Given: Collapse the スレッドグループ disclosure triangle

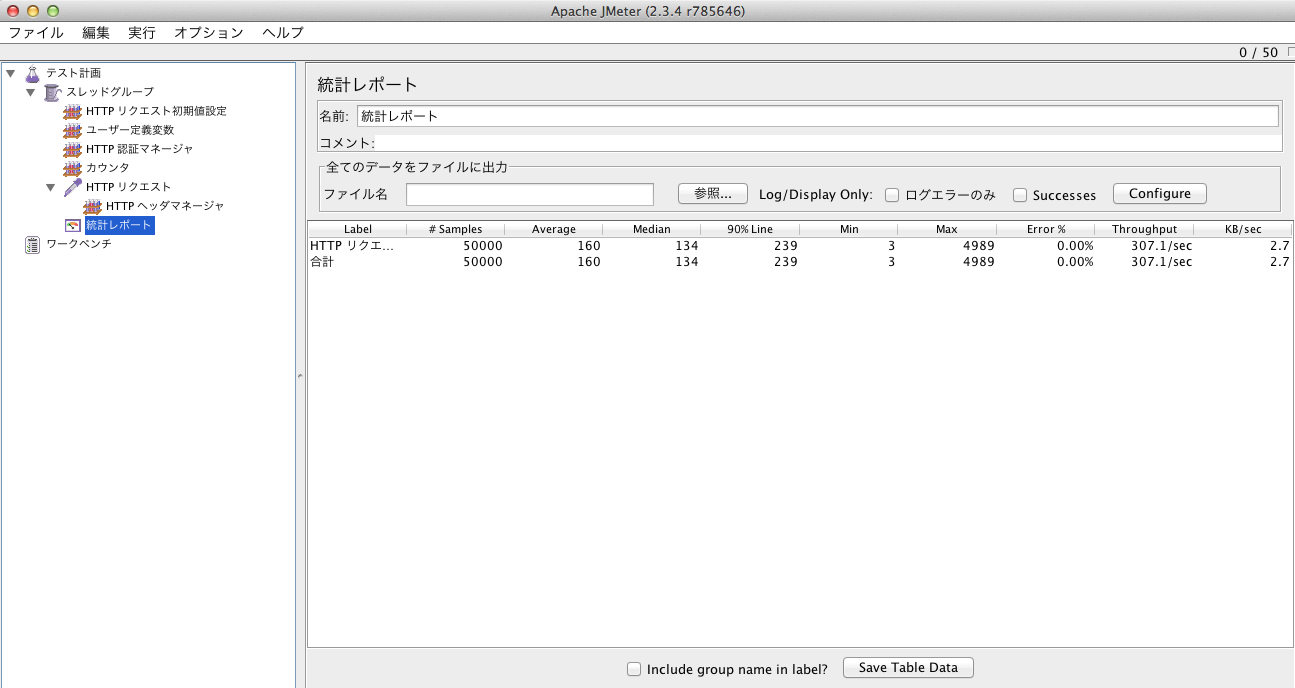Looking at the screenshot, I should [31, 92].
